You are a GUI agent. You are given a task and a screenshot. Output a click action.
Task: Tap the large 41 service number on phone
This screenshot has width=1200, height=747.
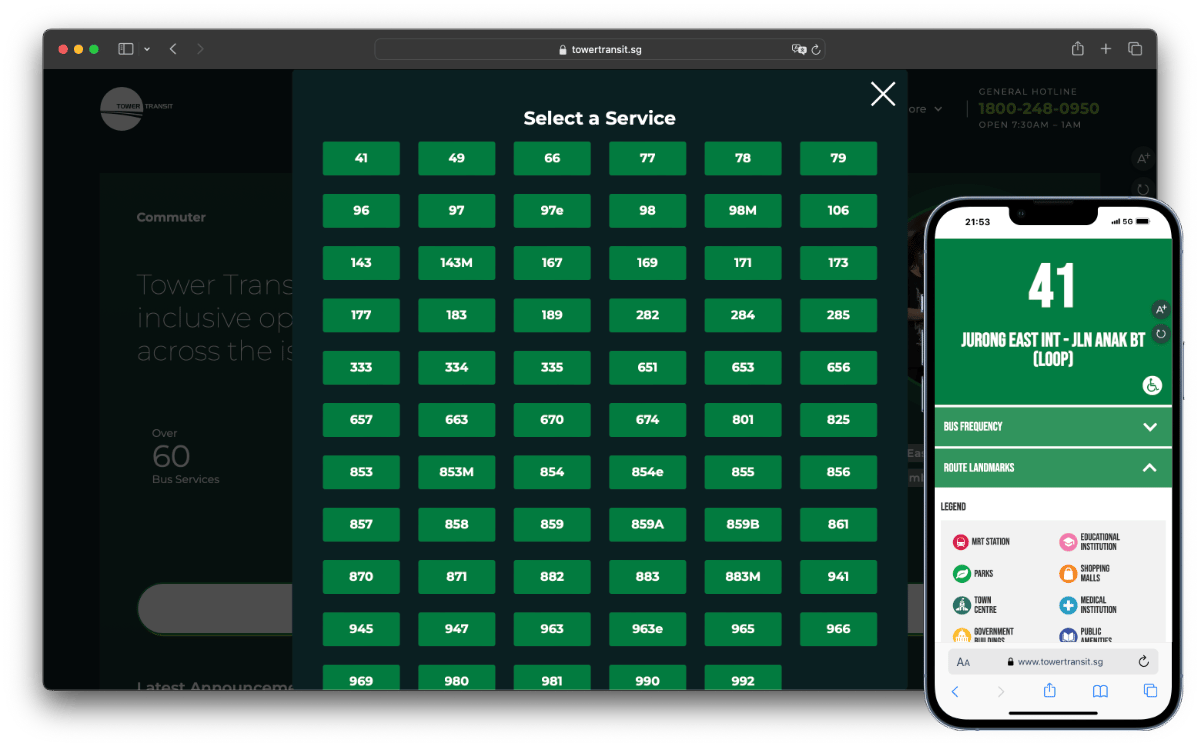click(1052, 286)
